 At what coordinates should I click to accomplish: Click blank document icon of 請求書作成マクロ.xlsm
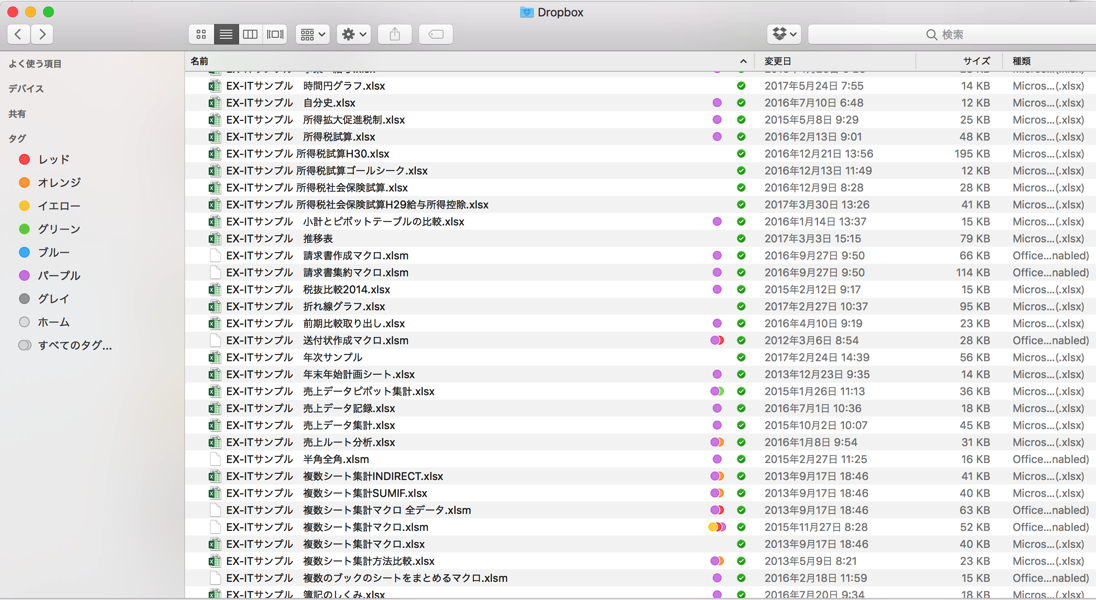(215, 256)
